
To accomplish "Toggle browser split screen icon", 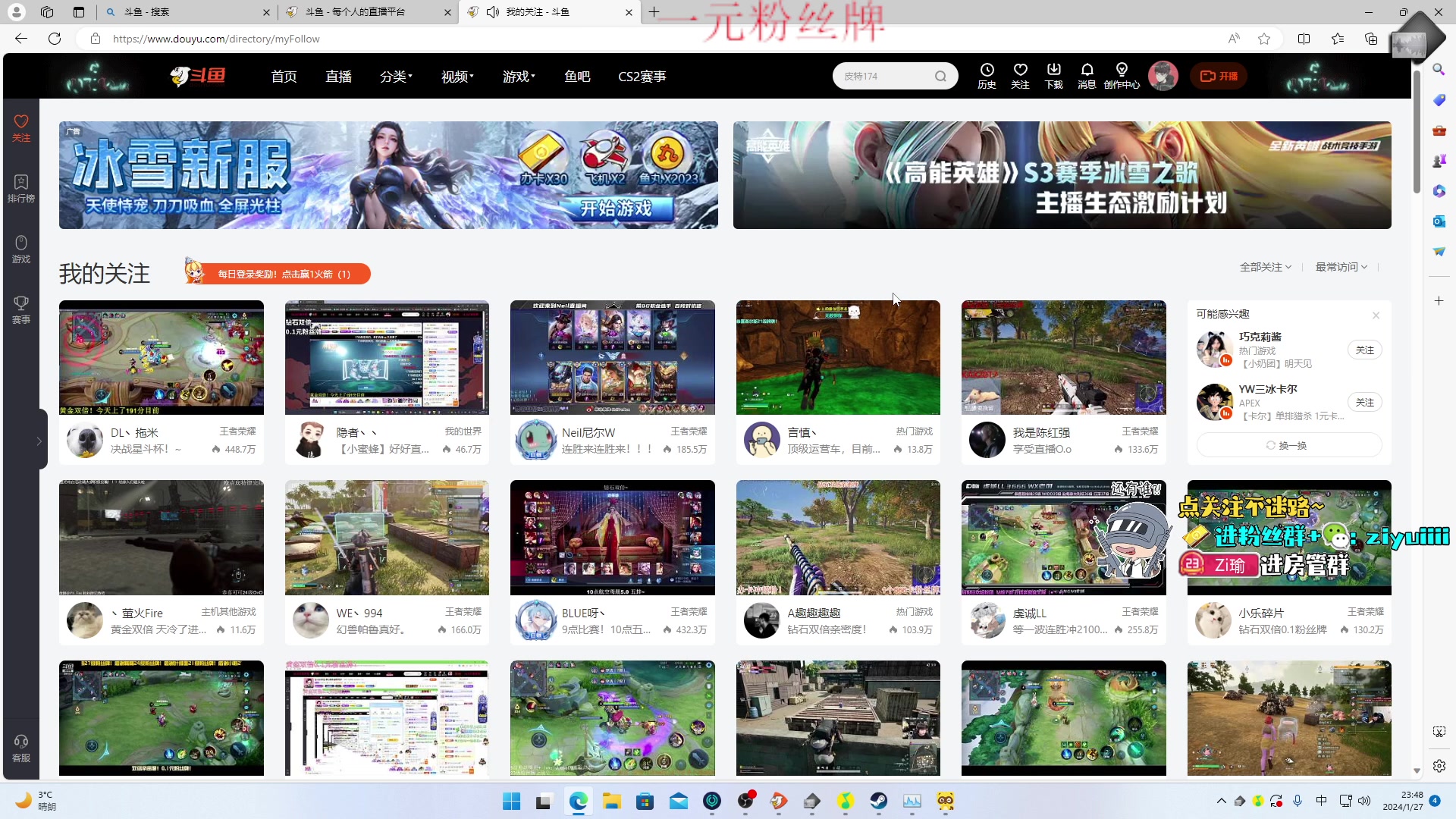I will (1304, 39).
